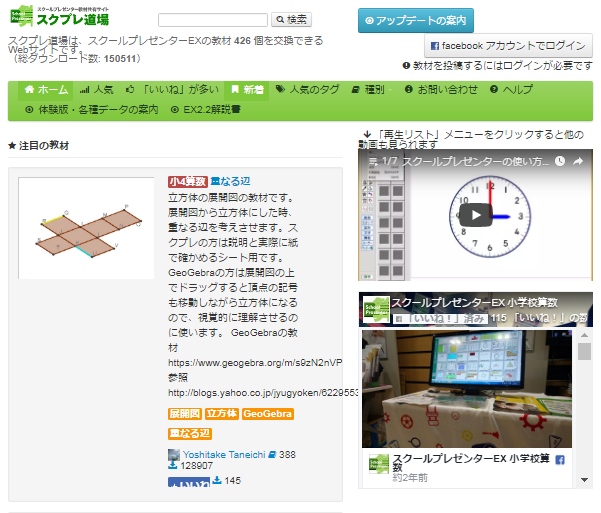The width and height of the screenshot is (601, 513).
Task: Open お問い合わせ menu item
Action: click(x=441, y=90)
